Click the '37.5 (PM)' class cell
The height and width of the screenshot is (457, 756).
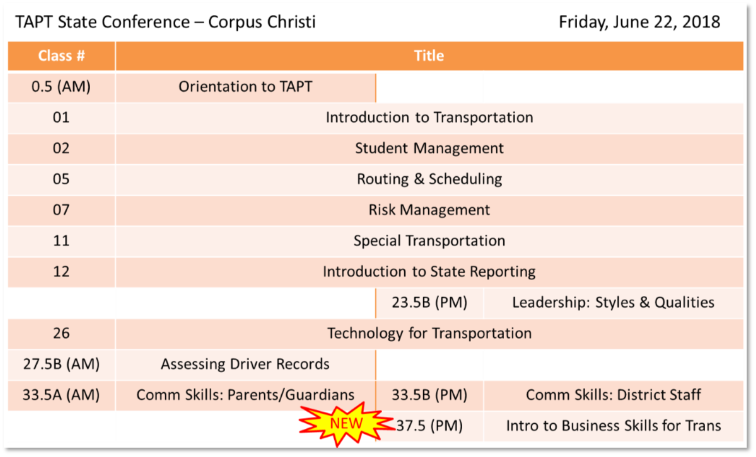point(429,427)
